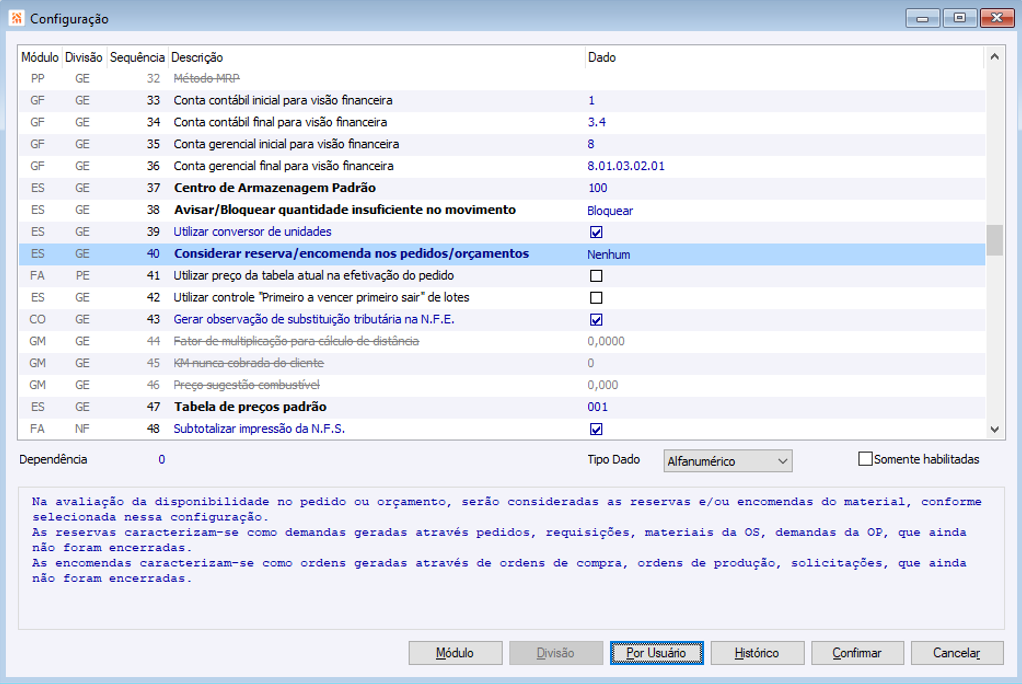This screenshot has width=1022, height=684.
Task: Click the Divisão button
Action: click(555, 653)
